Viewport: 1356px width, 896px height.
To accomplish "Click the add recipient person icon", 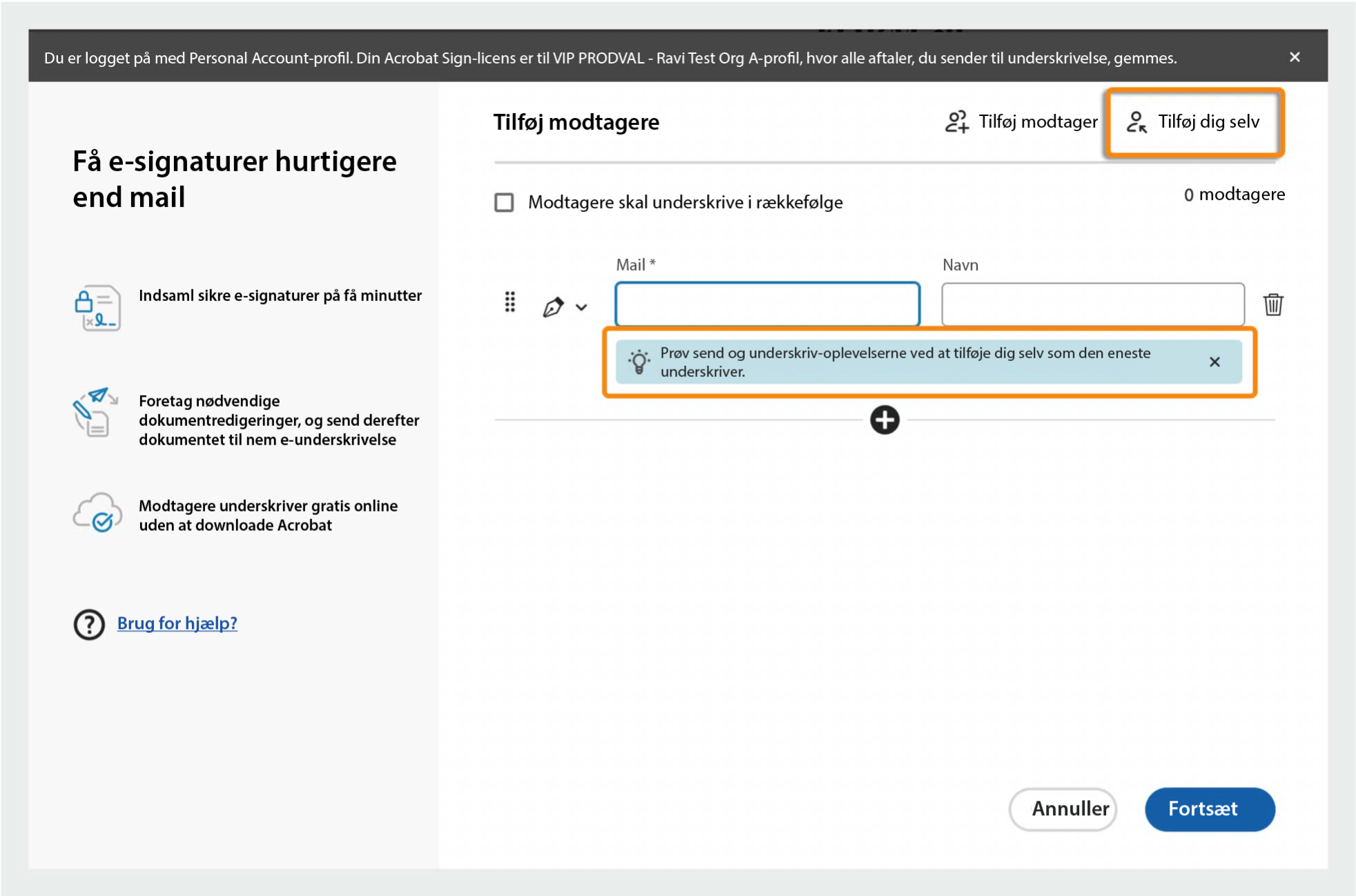I will pyautogui.click(x=956, y=122).
